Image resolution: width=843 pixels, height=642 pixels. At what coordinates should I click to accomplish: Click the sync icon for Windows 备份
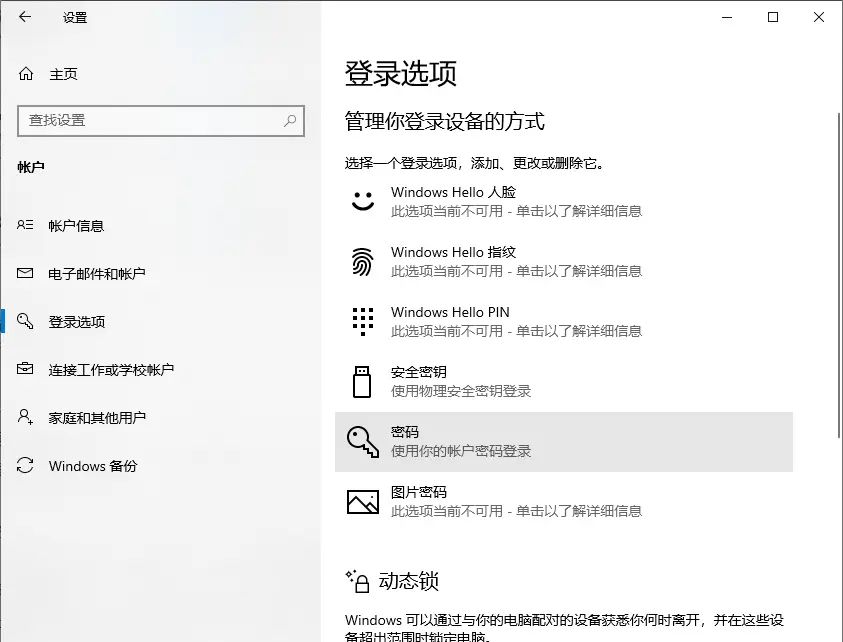tap(25, 465)
